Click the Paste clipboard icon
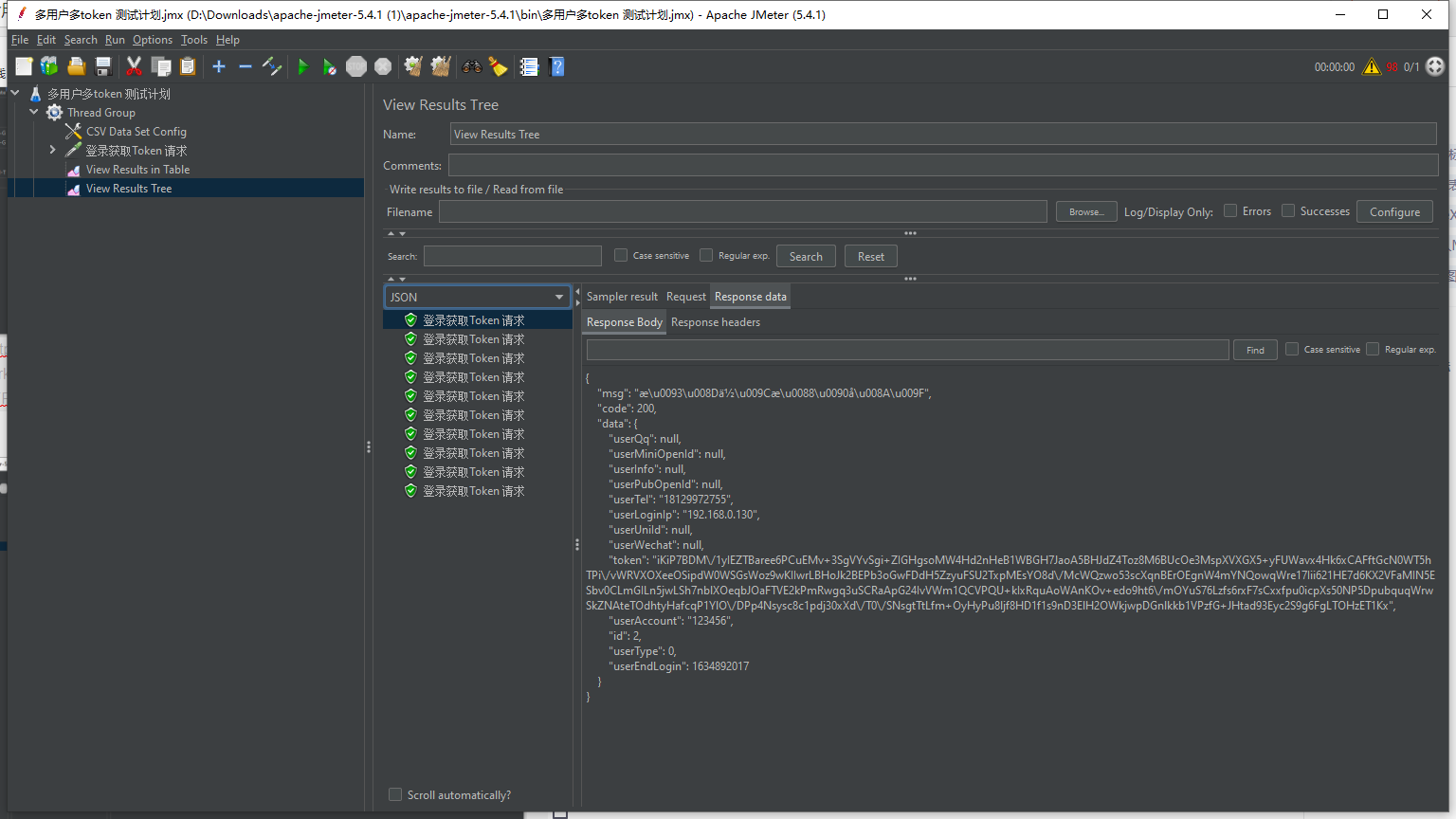The image size is (1456, 819). pos(188,66)
